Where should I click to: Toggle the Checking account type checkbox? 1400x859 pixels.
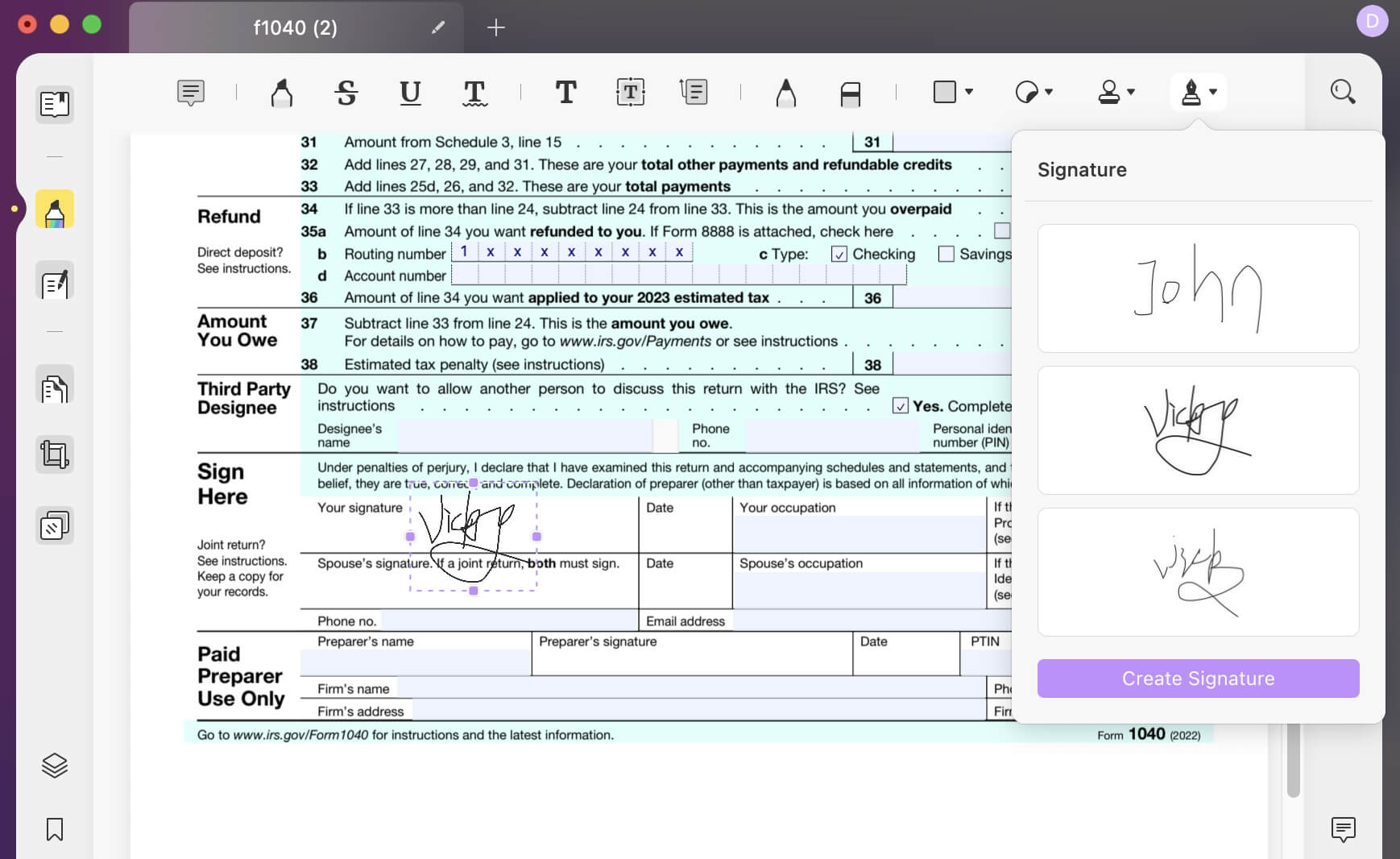pyautogui.click(x=839, y=255)
